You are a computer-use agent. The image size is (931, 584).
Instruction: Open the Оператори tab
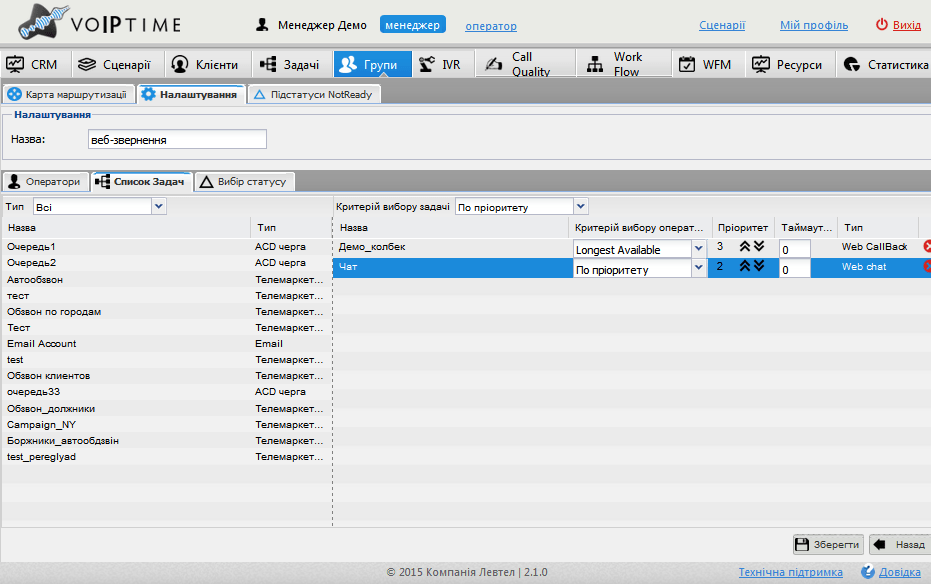click(x=46, y=182)
